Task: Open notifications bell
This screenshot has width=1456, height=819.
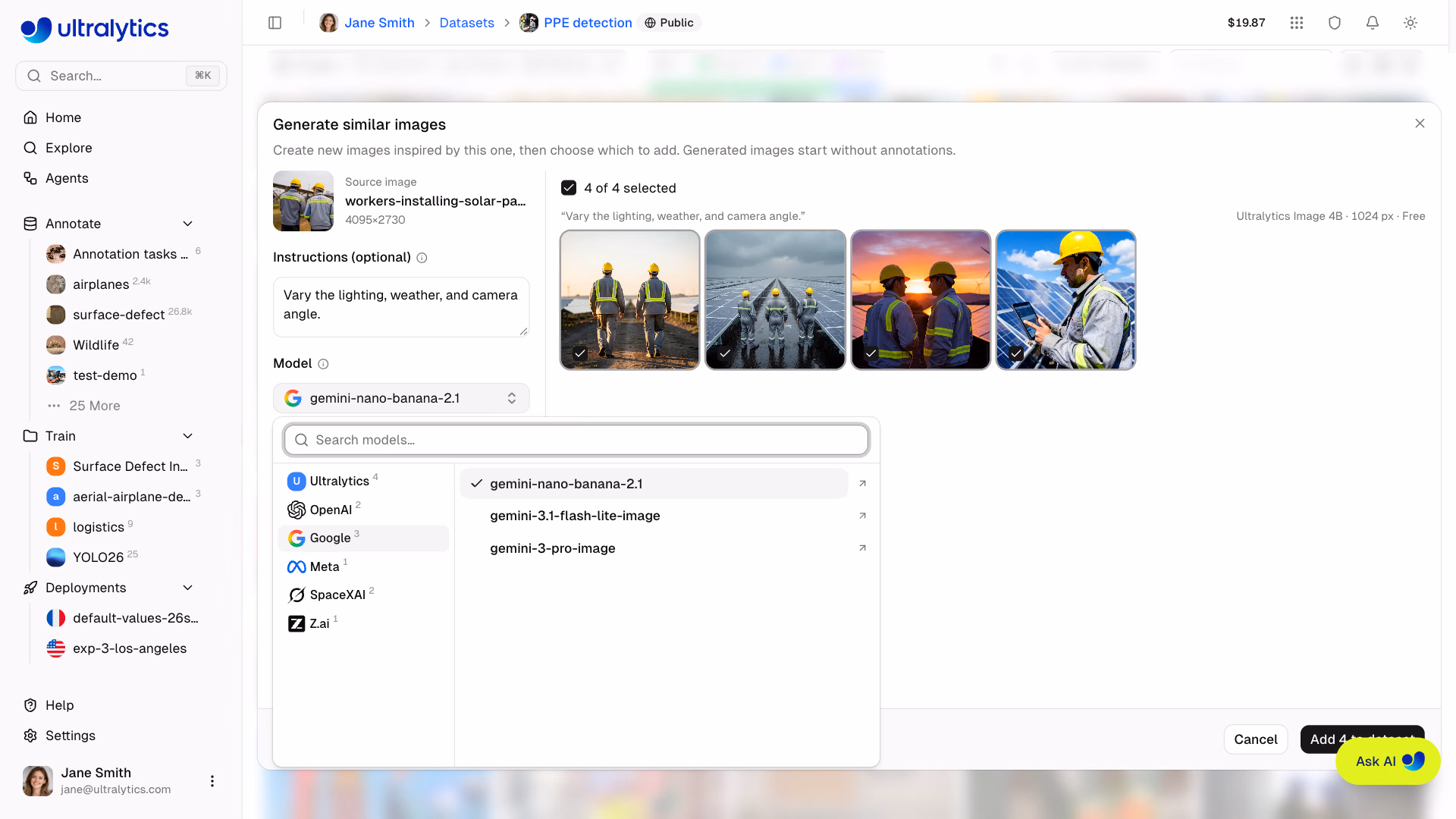Action: 1373,23
